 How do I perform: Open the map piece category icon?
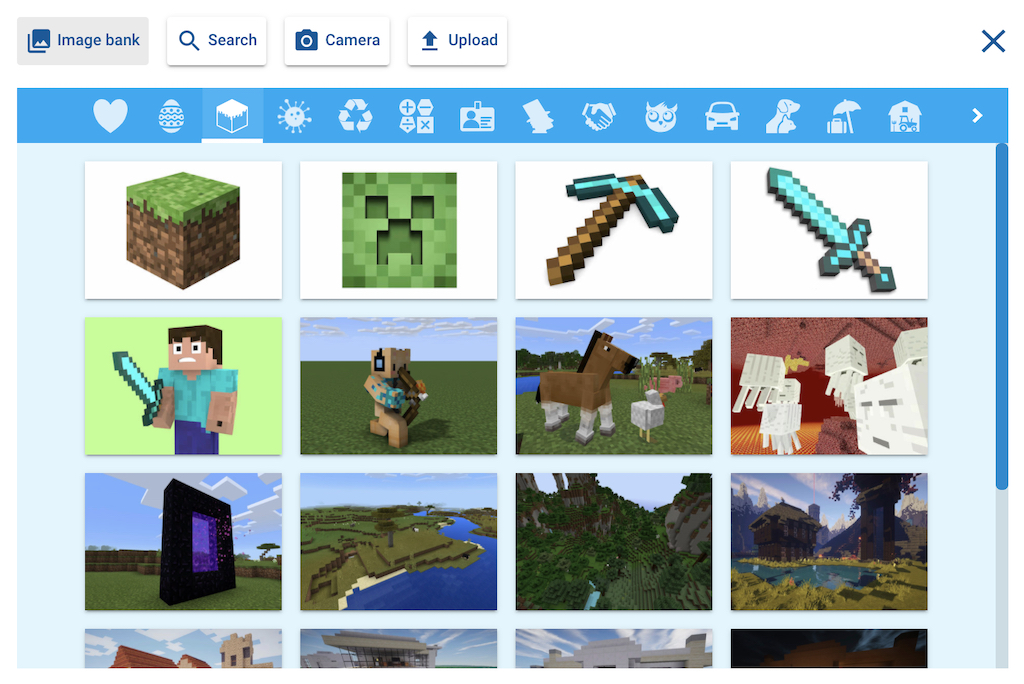click(538, 116)
